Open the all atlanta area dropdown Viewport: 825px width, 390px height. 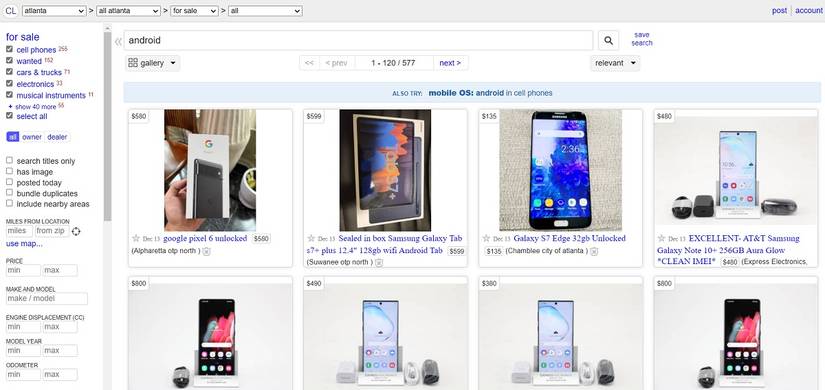point(129,11)
